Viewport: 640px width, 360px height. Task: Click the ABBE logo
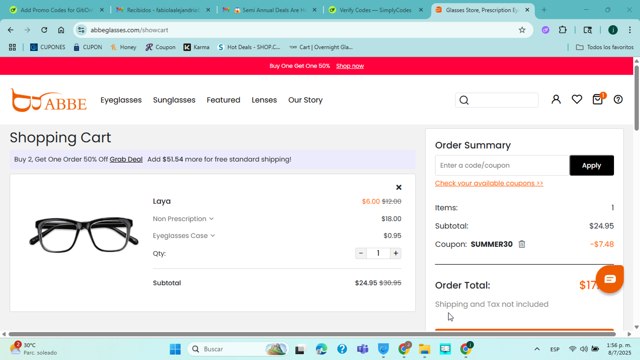click(49, 100)
